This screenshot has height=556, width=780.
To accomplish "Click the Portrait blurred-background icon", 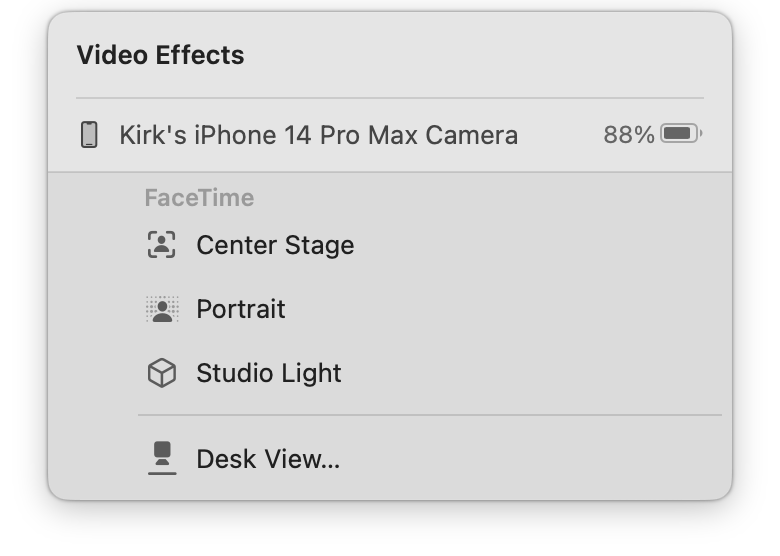I will (162, 309).
